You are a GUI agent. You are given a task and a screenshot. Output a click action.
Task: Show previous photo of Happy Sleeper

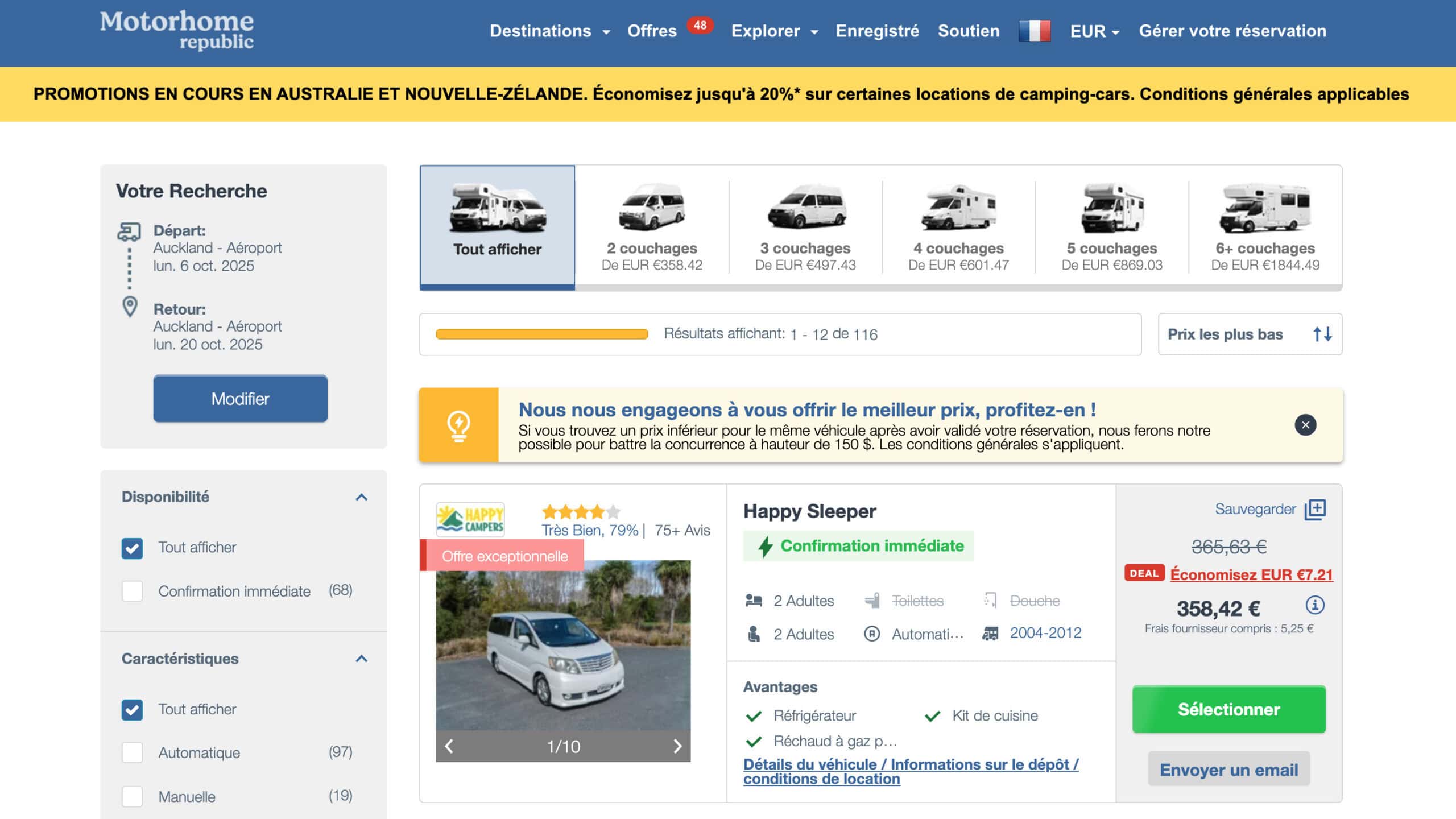click(449, 746)
